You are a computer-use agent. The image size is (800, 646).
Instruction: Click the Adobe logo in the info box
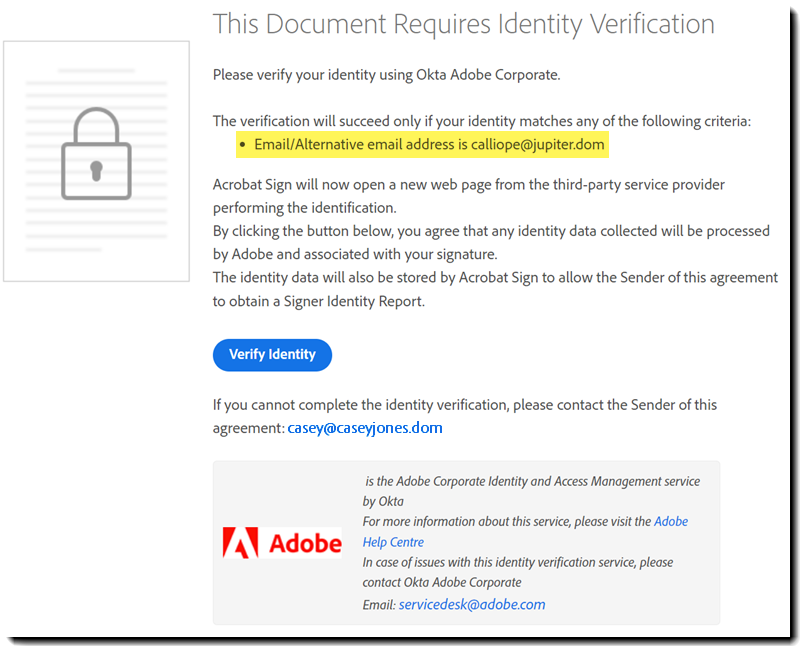point(281,543)
